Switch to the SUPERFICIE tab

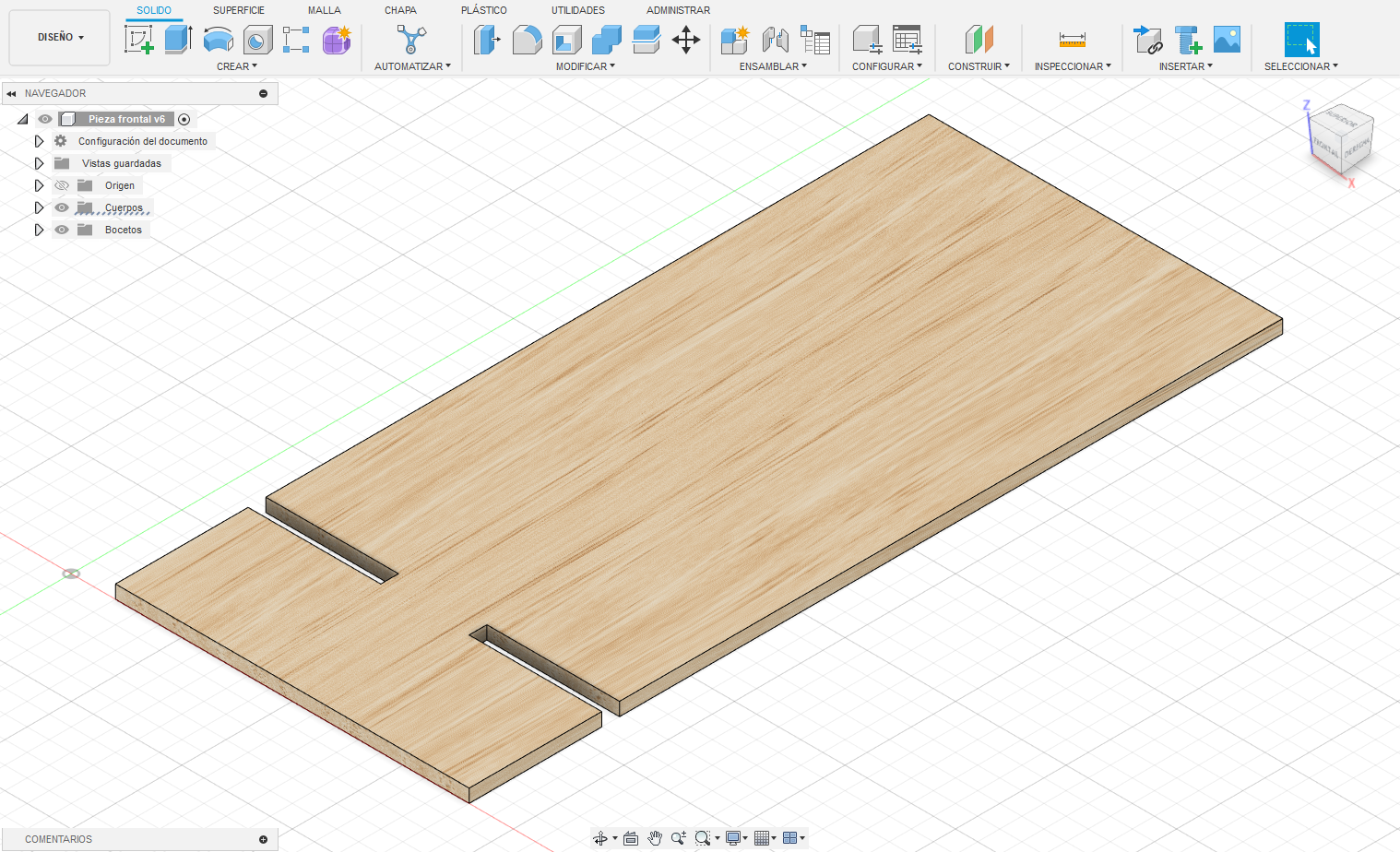[x=239, y=10]
